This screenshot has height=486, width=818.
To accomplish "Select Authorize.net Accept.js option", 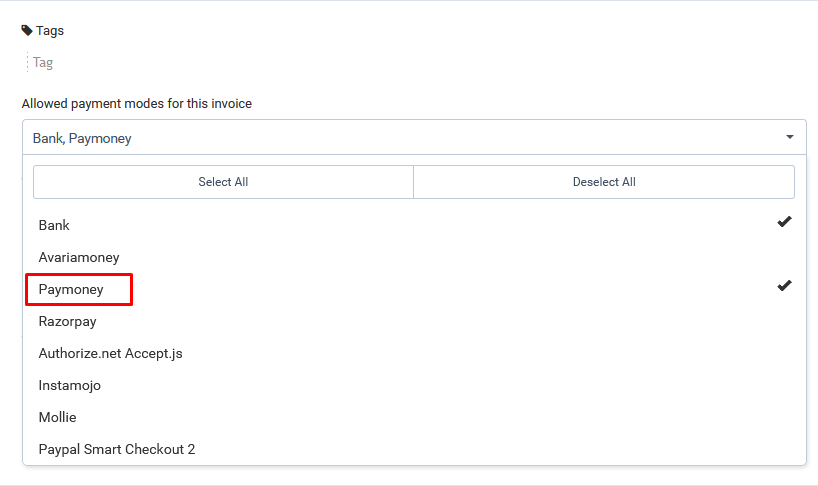I will [110, 354].
